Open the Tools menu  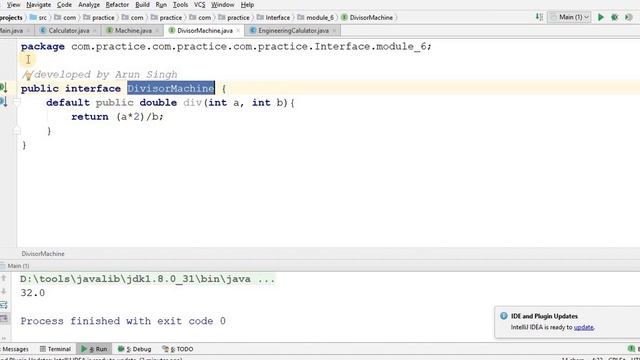180,5
